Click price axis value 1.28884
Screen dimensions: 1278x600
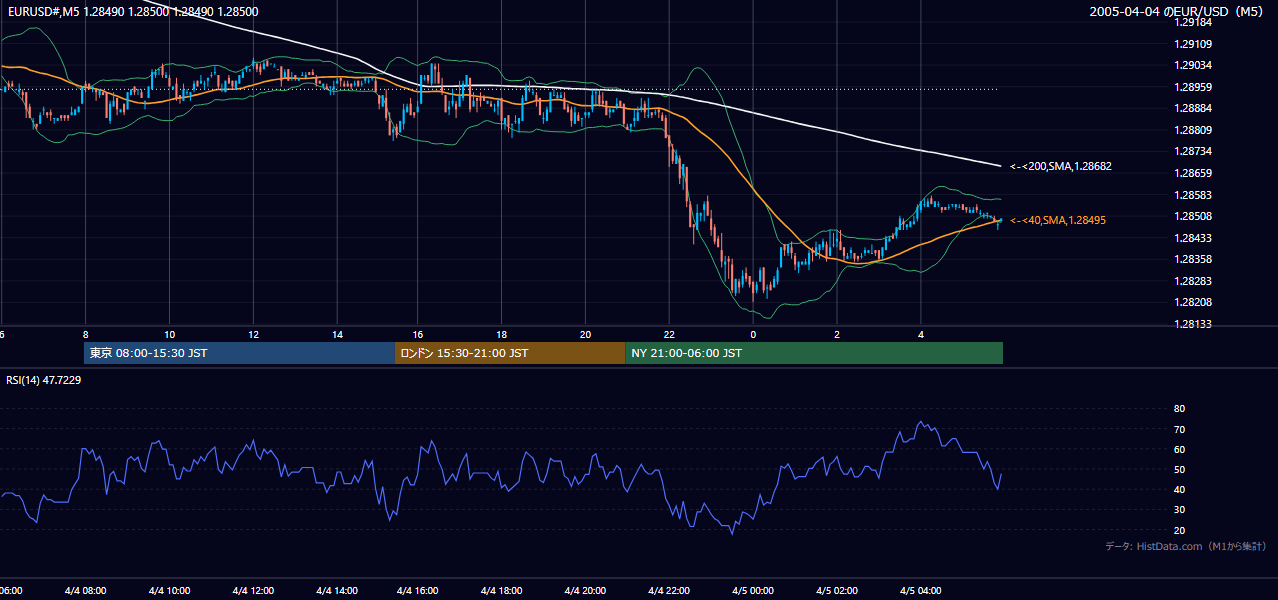(1194, 108)
